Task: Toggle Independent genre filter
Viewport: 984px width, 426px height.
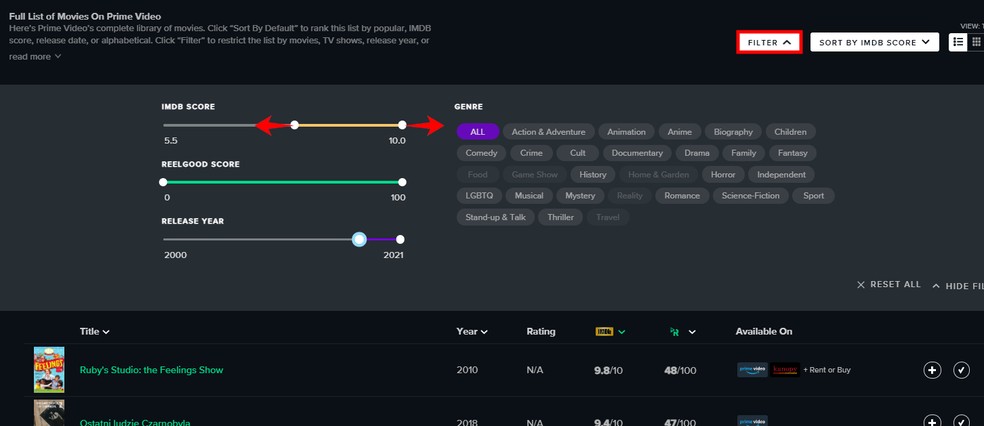Action: [781, 174]
